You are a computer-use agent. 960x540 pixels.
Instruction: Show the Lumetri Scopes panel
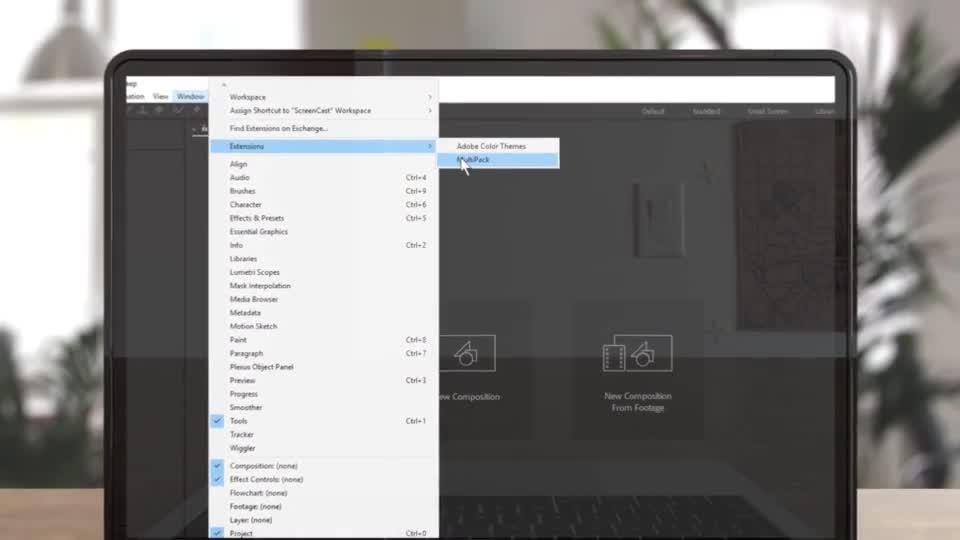255,272
